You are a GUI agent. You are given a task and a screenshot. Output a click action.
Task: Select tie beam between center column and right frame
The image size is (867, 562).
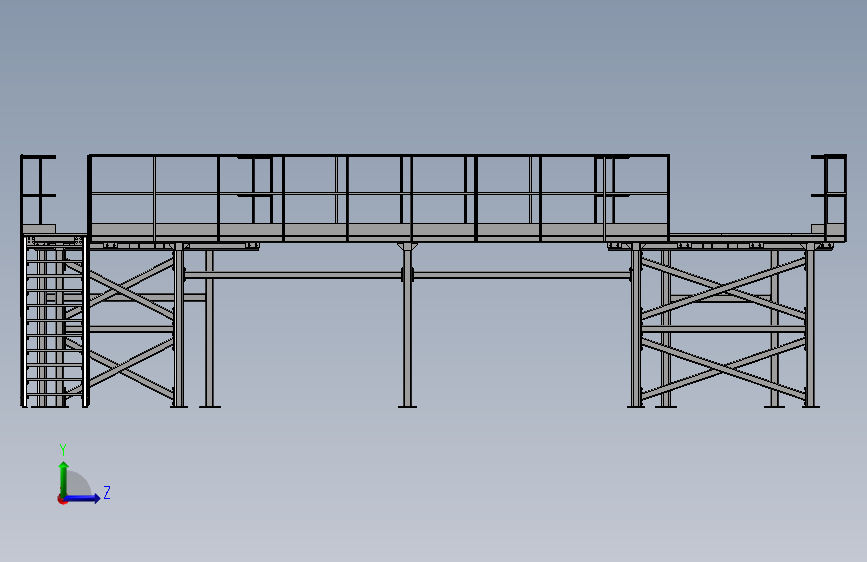pos(522,275)
